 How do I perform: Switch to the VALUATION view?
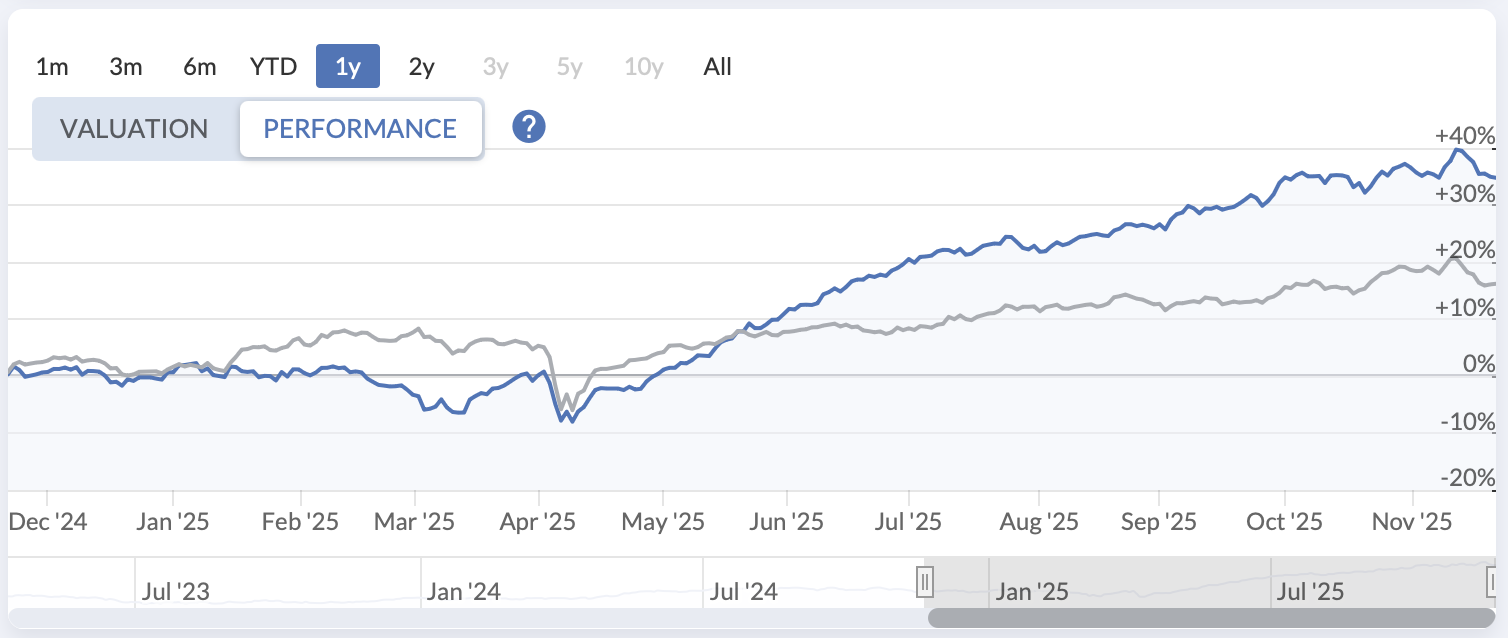coord(134,129)
